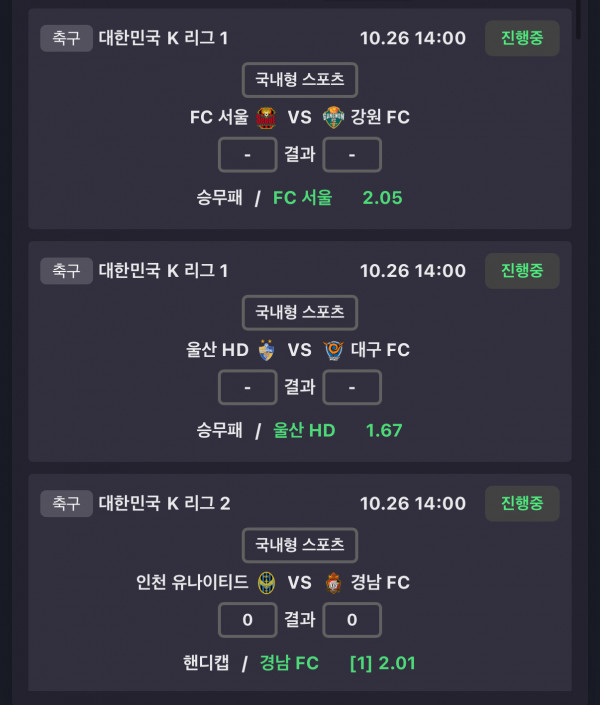Click 대구 FC away score box

[x=352, y=387]
